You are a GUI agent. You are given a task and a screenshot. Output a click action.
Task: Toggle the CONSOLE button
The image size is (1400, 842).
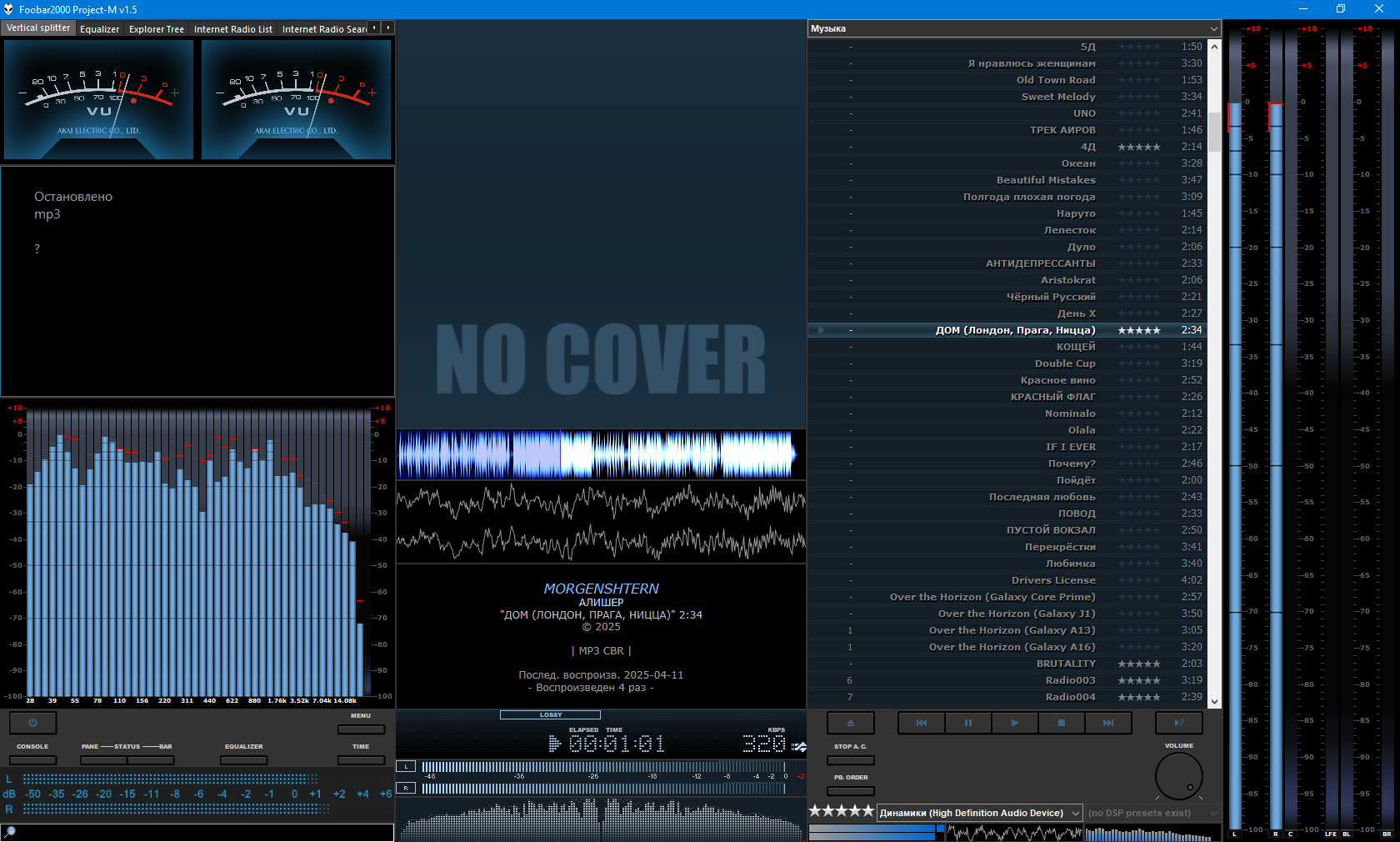point(32,760)
